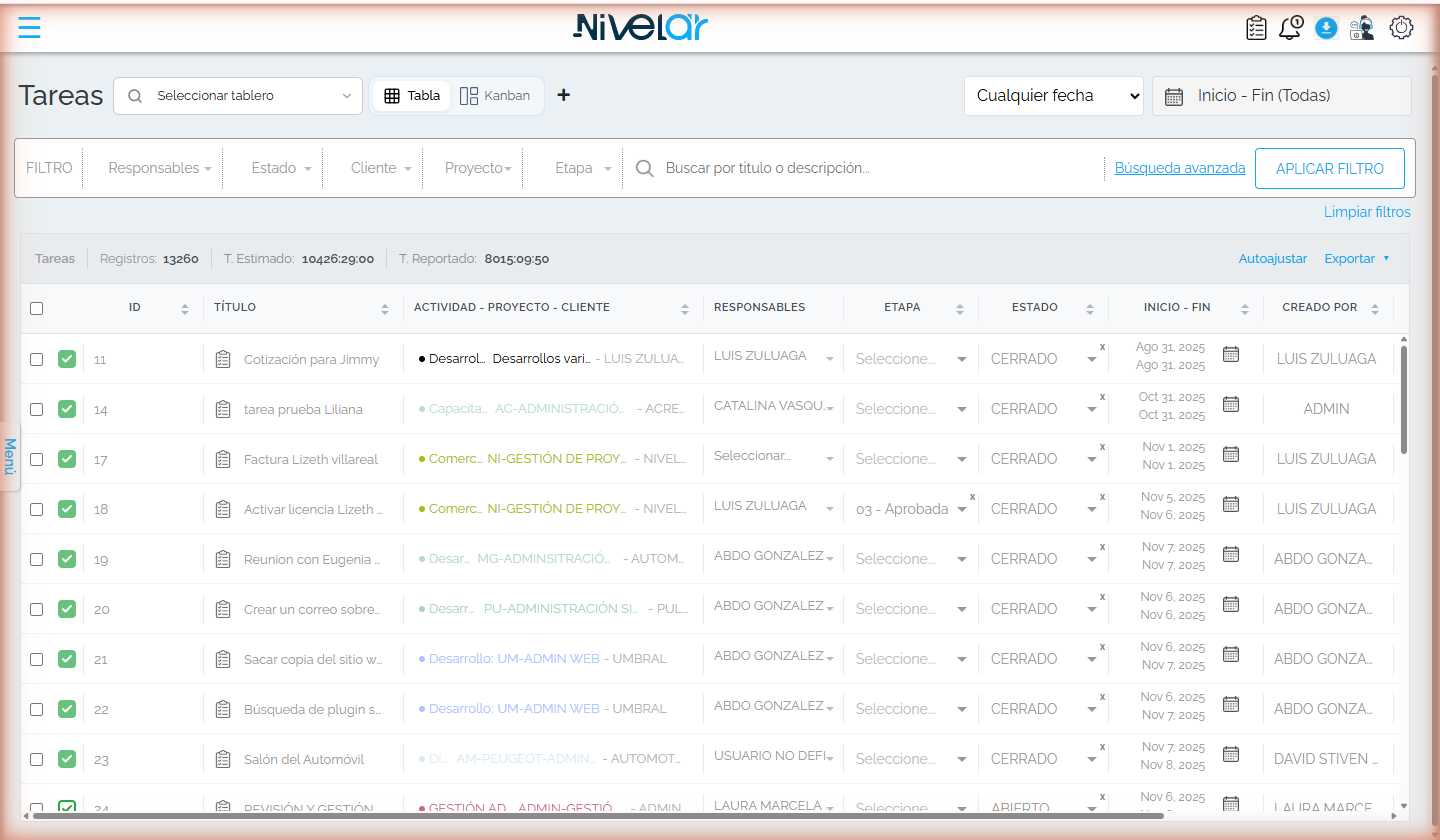The height and width of the screenshot is (840, 1440).
Task: Click the APLICAR FILTRO button
Action: click(x=1330, y=169)
